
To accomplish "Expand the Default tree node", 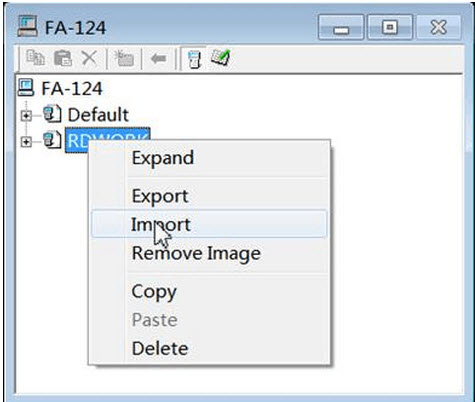I will point(26,116).
